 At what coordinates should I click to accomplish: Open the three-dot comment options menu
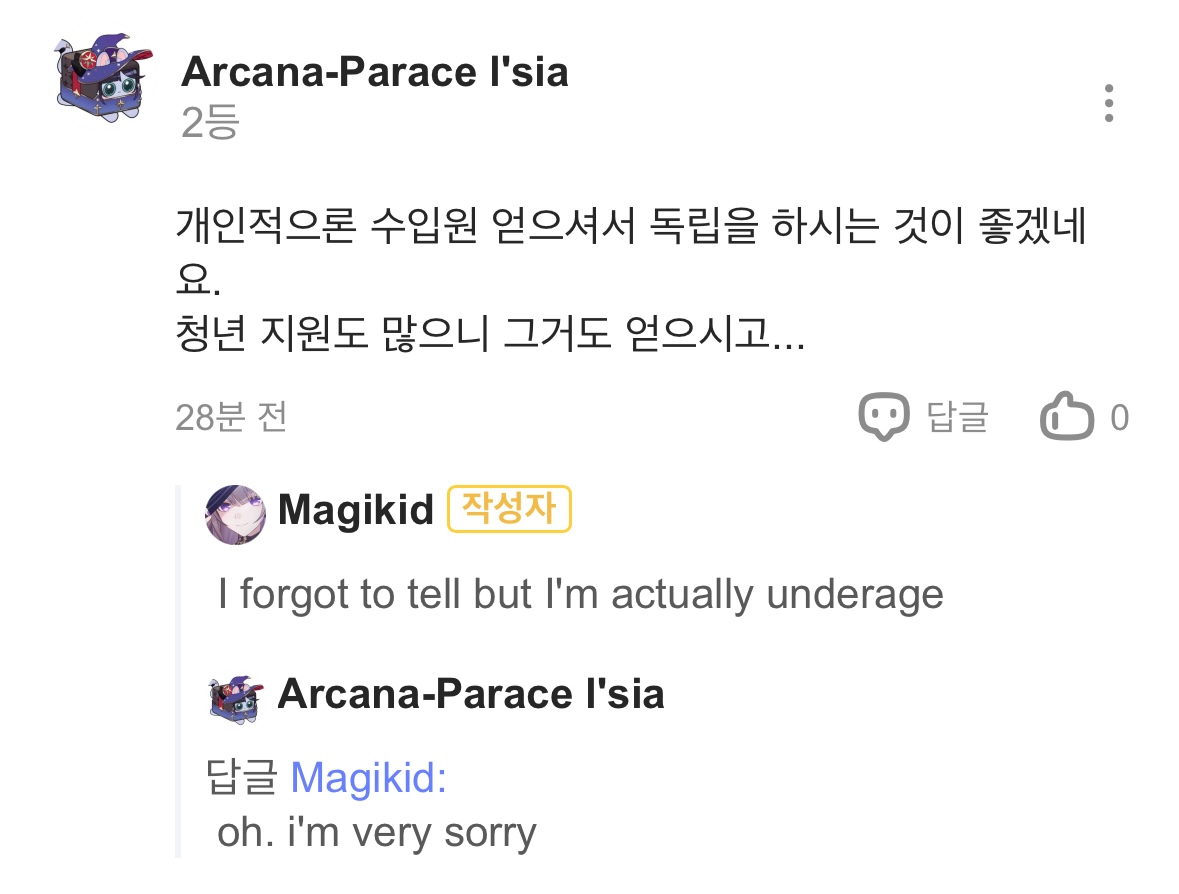1108,104
